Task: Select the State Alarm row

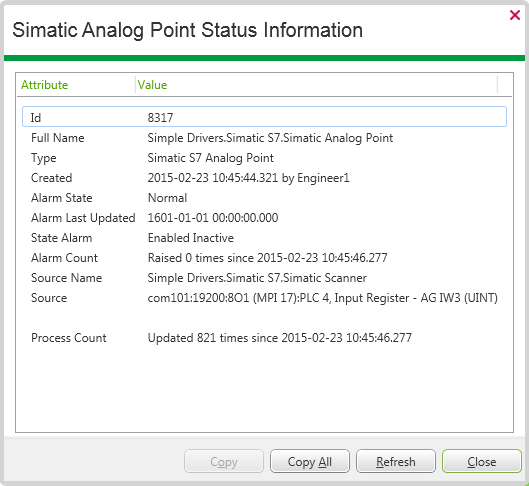Action: pyautogui.click(x=264, y=238)
